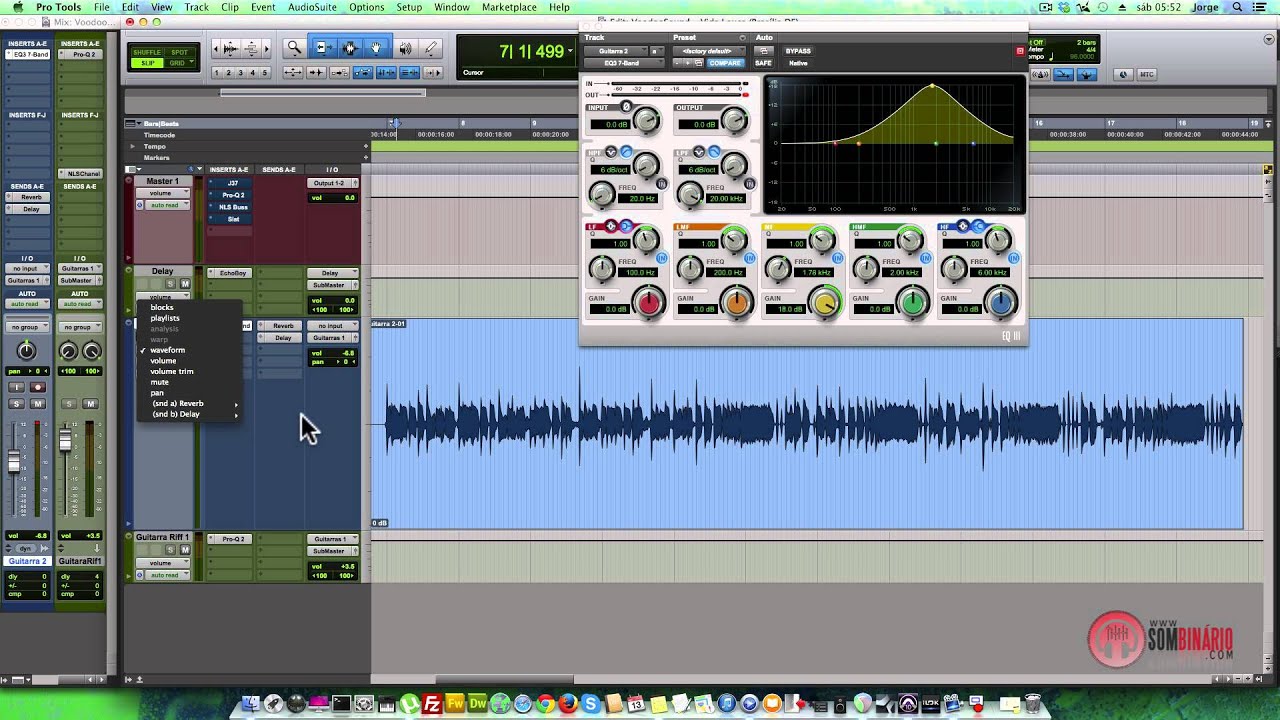The image size is (1280, 720).
Task: Choose (snd a) Reverb submenu item
Action: point(188,403)
